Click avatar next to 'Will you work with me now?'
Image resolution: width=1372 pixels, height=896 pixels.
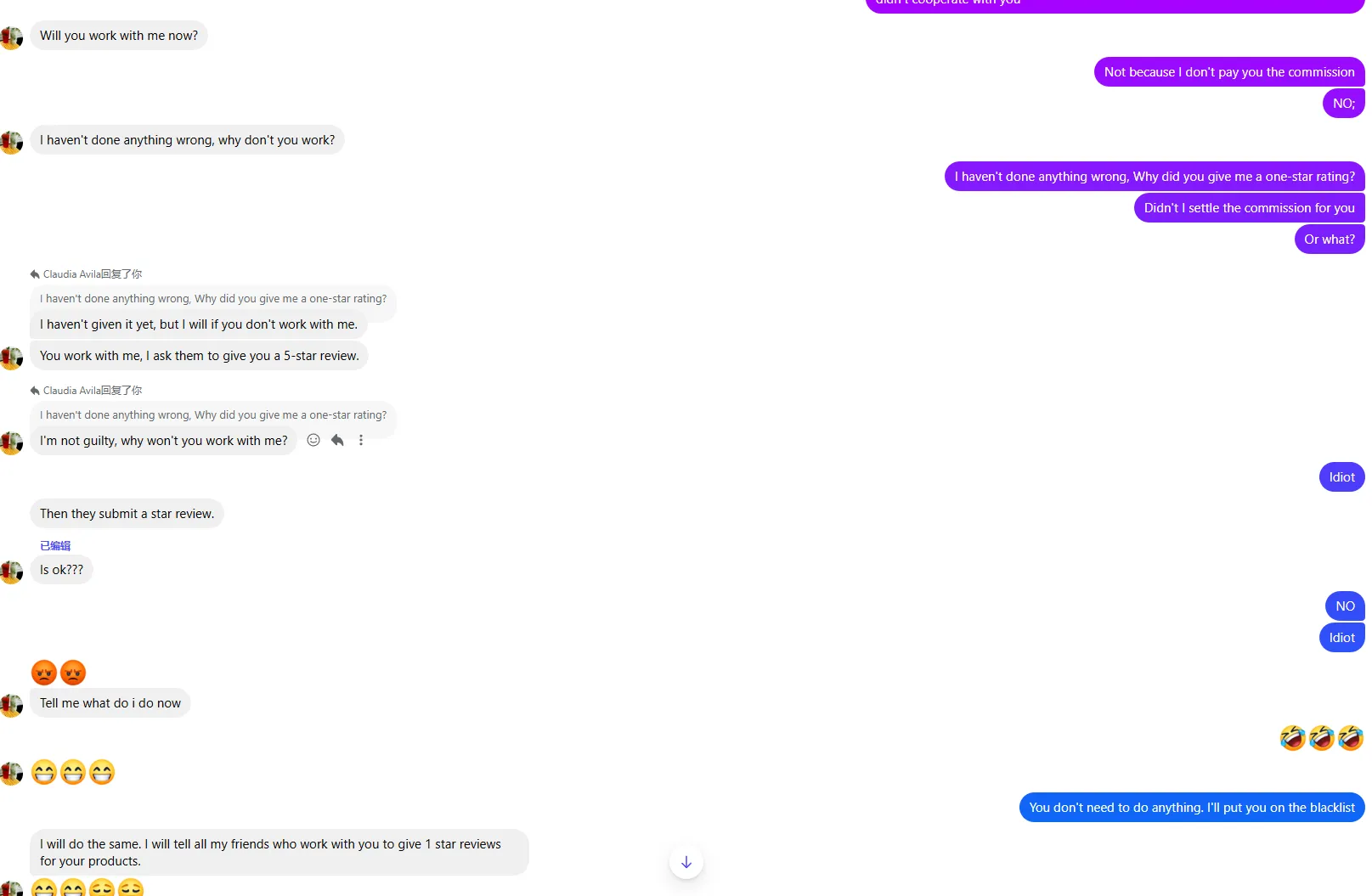point(12,38)
